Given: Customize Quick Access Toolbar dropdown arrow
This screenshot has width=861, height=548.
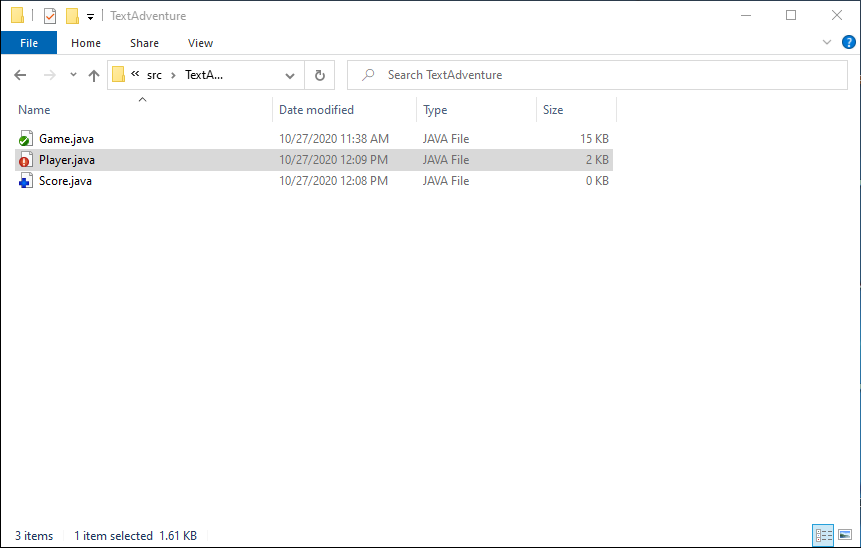Looking at the screenshot, I should [90, 16].
